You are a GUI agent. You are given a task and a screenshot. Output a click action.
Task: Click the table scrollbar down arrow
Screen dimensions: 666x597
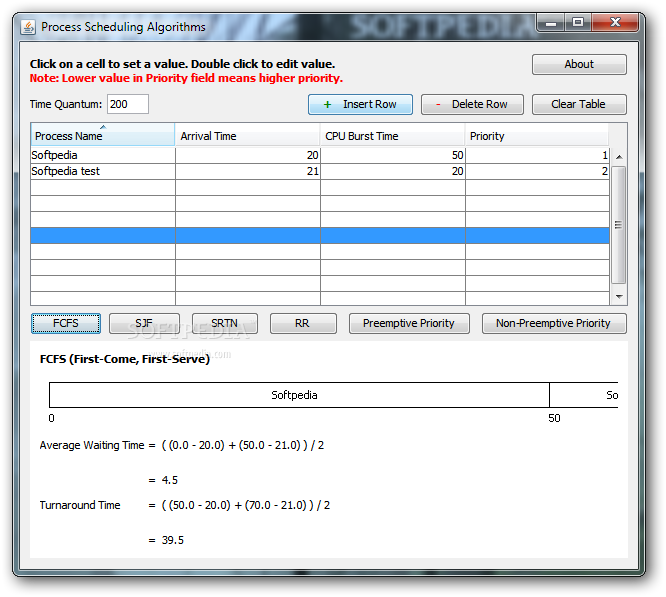(x=619, y=296)
